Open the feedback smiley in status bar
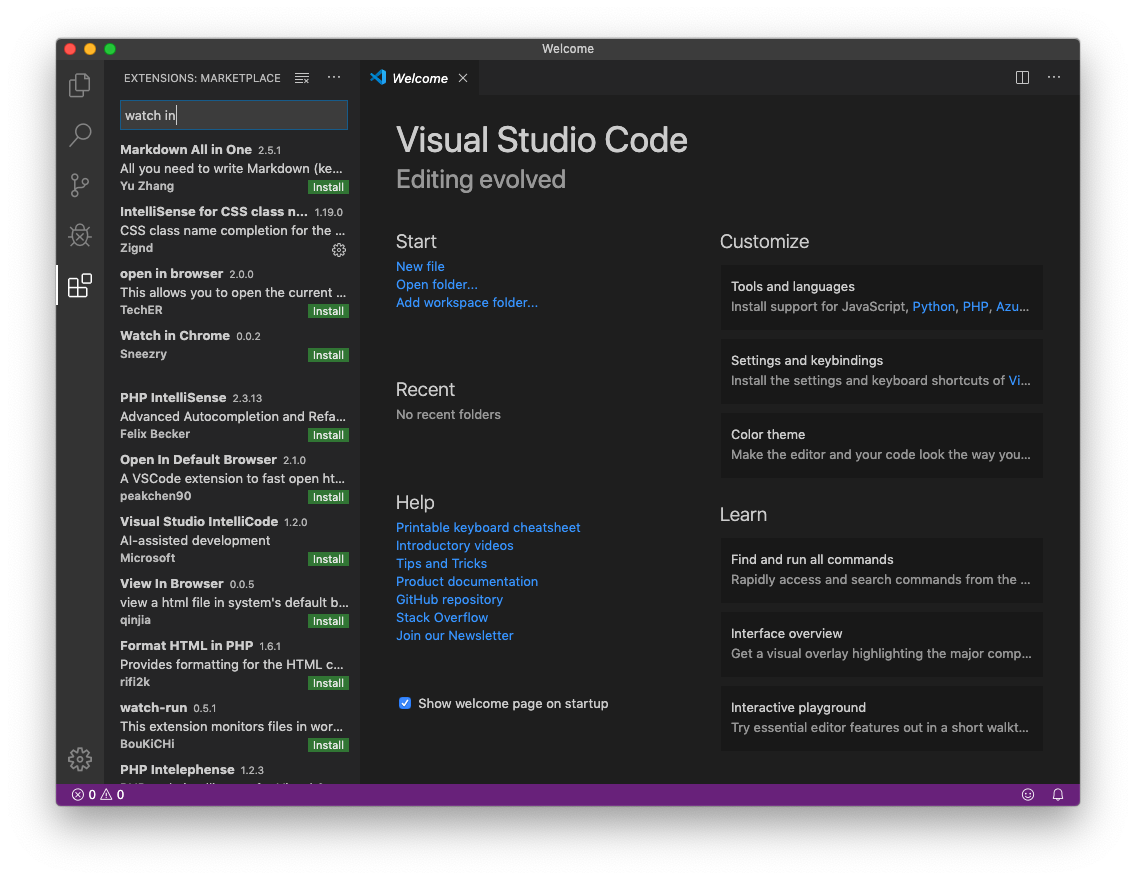Image resolution: width=1136 pixels, height=880 pixels. (1027, 795)
